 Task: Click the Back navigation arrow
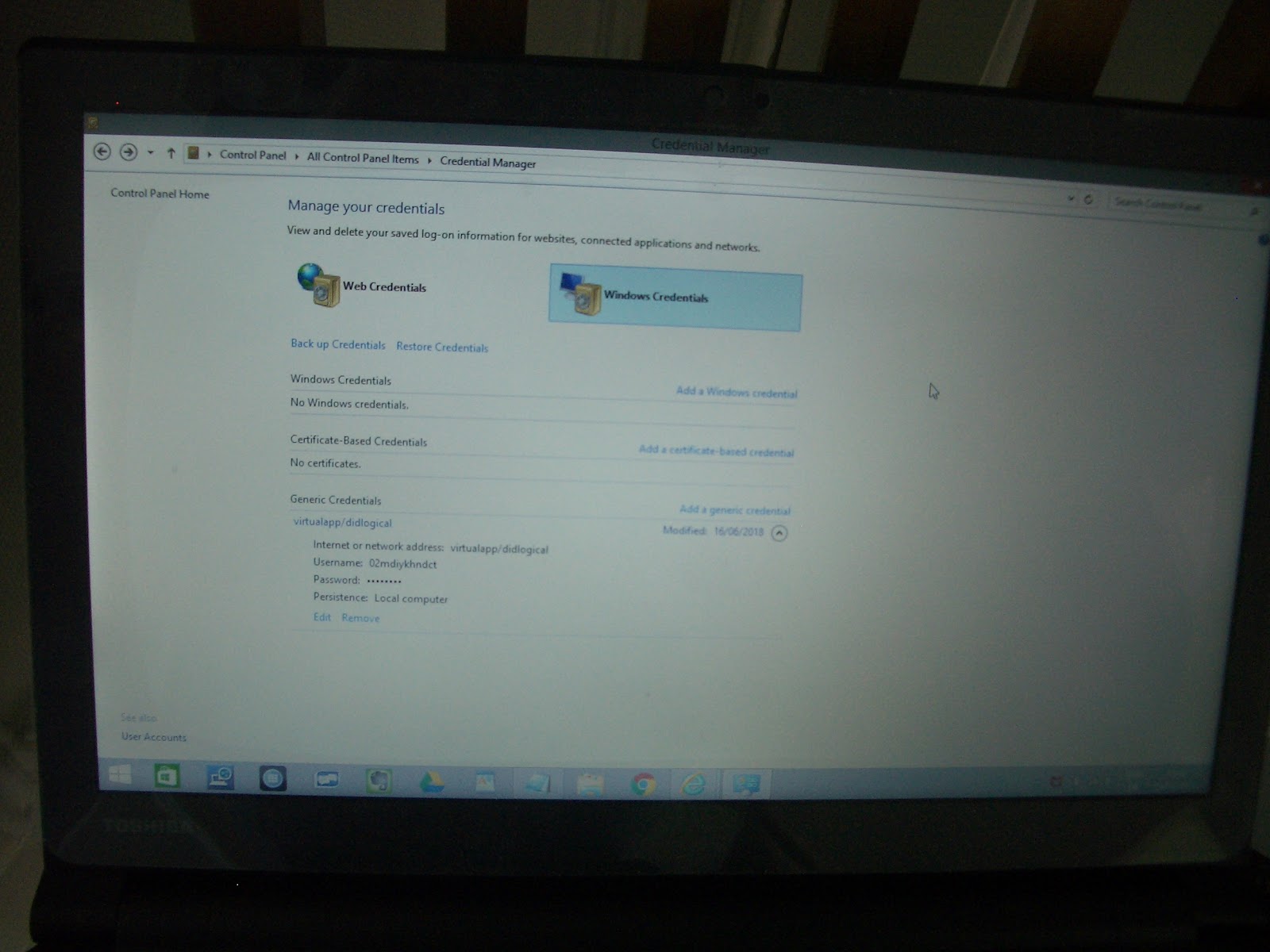tap(102, 151)
